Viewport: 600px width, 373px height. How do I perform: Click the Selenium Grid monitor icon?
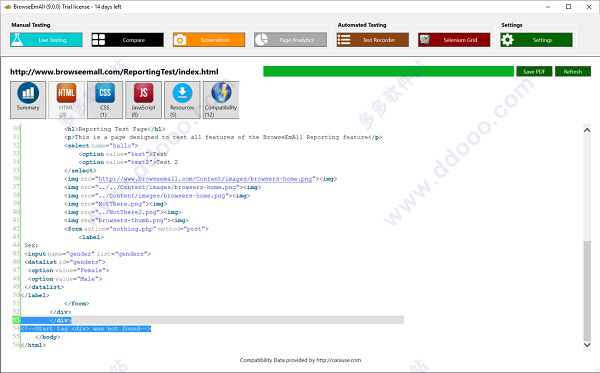(x=424, y=39)
